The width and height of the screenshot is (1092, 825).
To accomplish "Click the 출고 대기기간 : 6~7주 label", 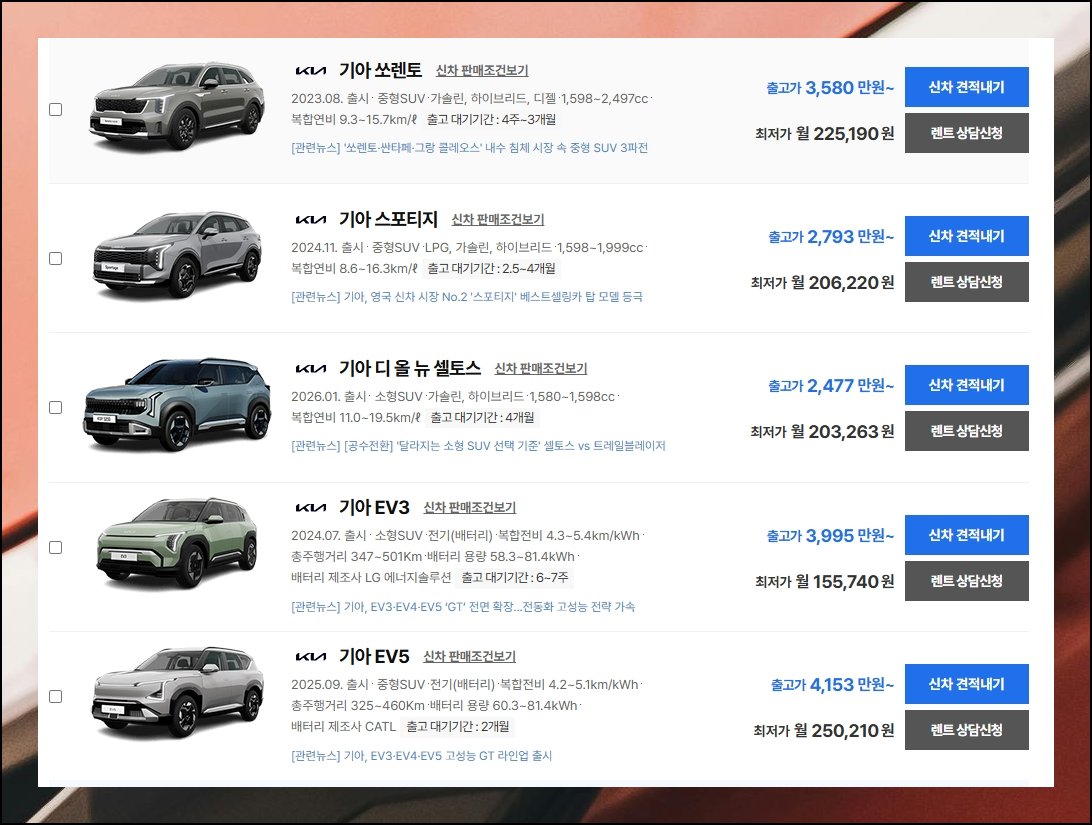I will [x=515, y=578].
